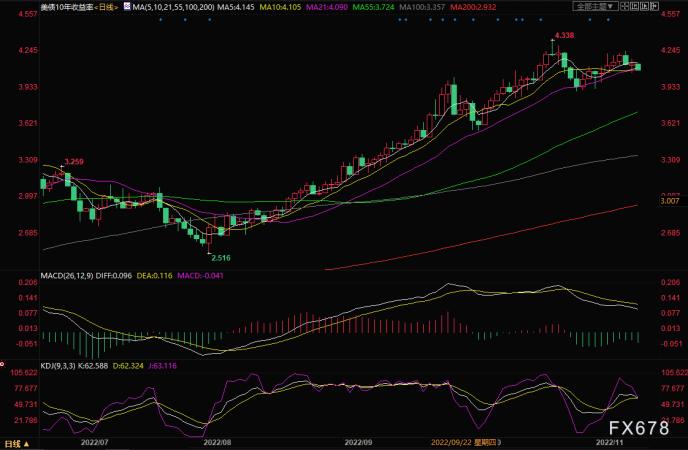Image resolution: width=688 pixels, height=450 pixels.
Task: Click the 3.259 peak annotation
Action: 74,161
